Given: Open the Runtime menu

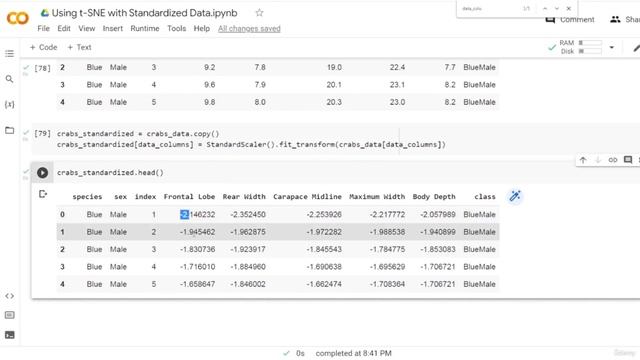Looking at the screenshot, I should [x=145, y=29].
